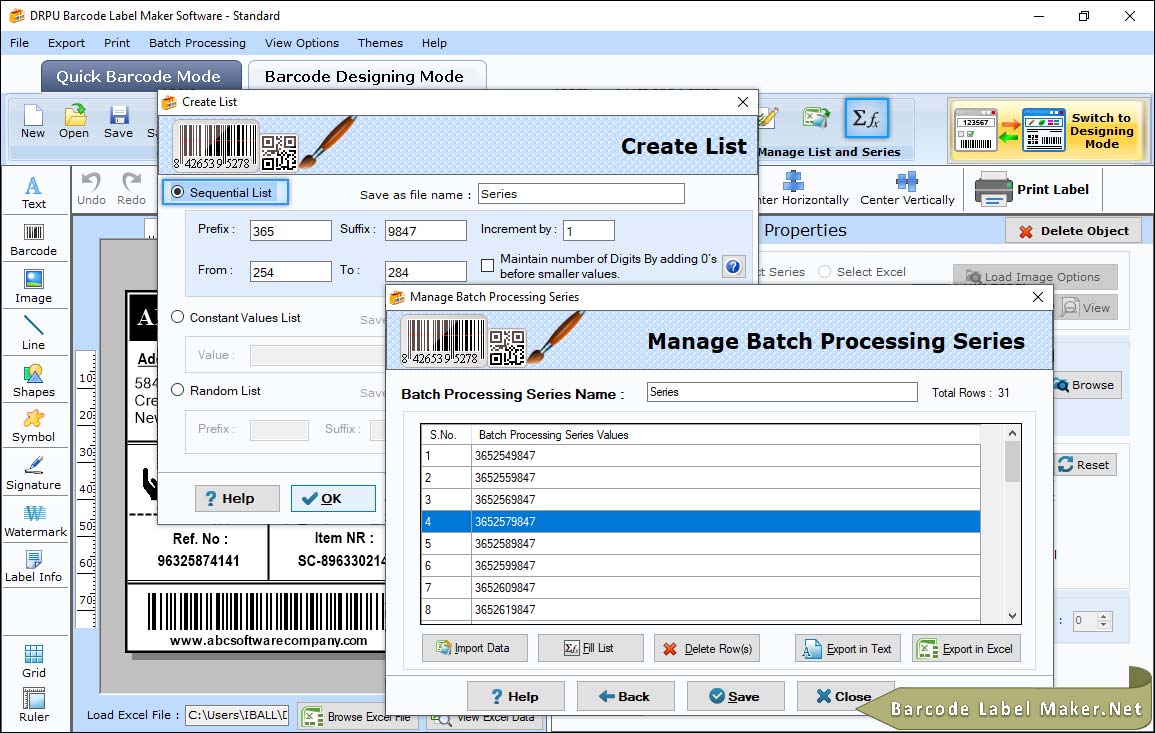Click Export in Excel button
Viewport: 1155px width, 733px height.
[966, 648]
